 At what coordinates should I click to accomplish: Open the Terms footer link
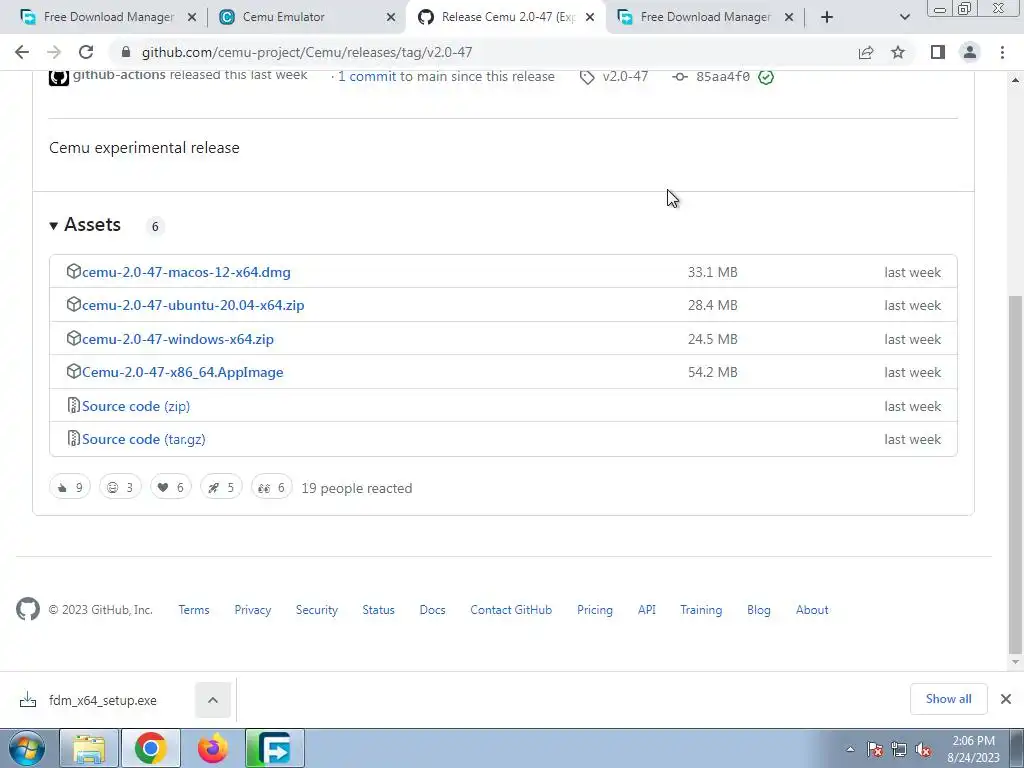(194, 610)
